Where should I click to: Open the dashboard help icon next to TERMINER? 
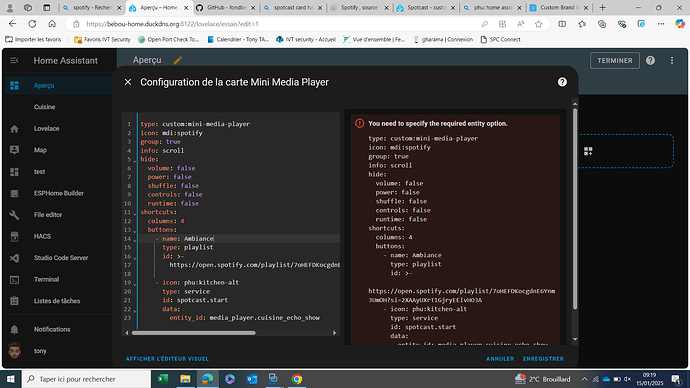coord(650,61)
